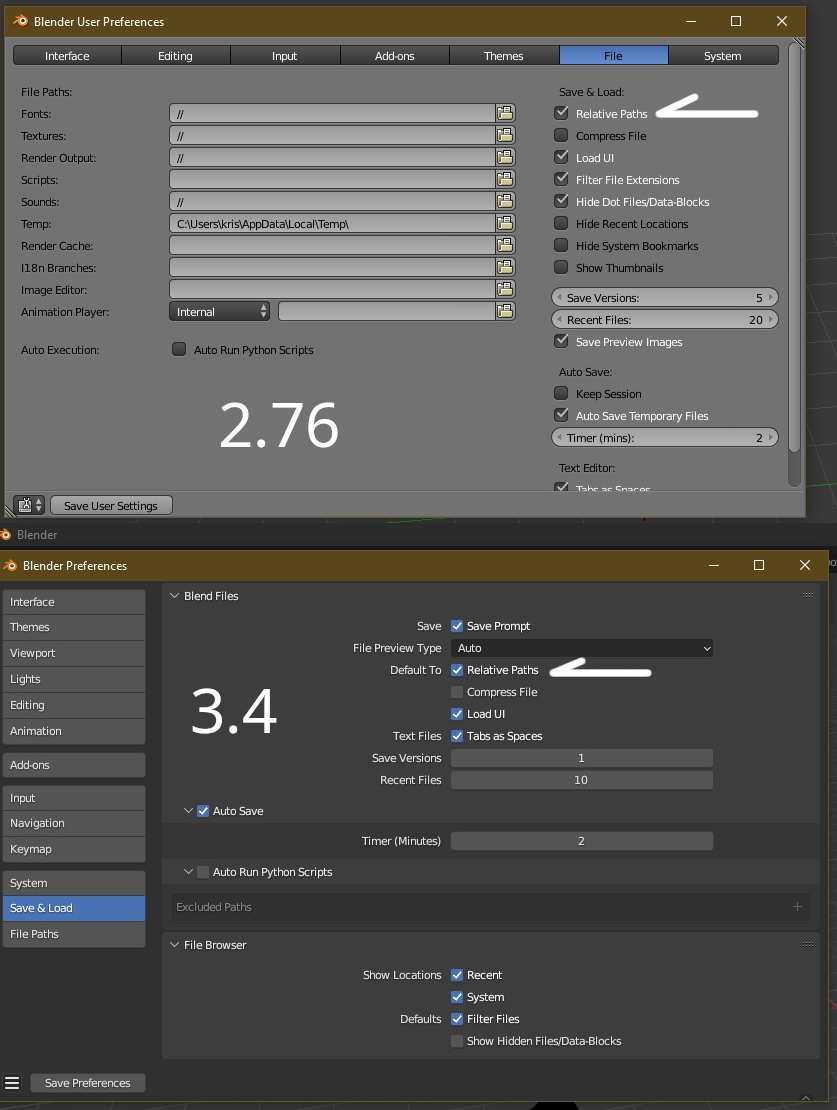This screenshot has height=1110, width=837.
Task: Switch to Interface tab in User Preferences
Action: coord(67,55)
